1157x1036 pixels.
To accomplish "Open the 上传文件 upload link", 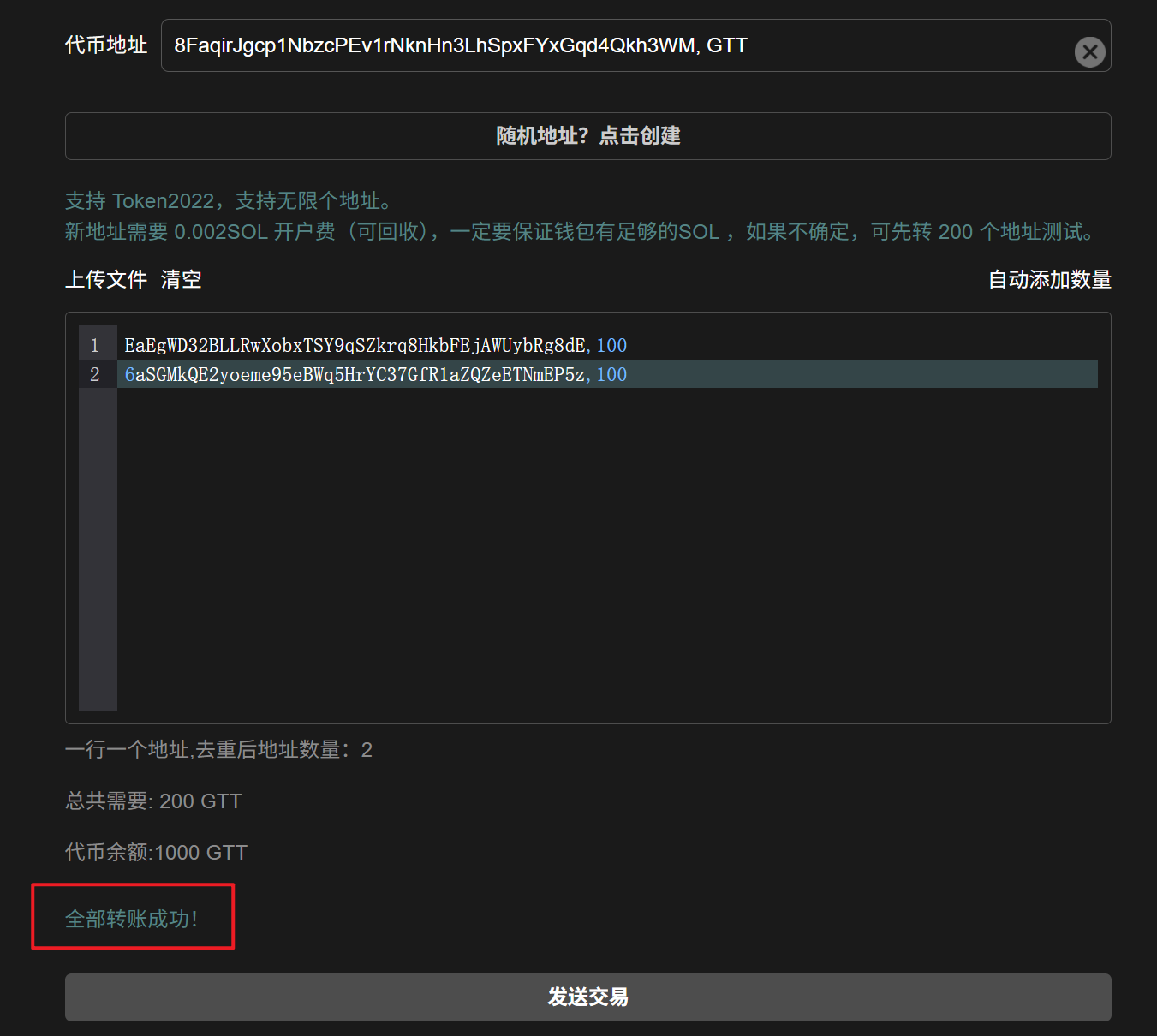I will (x=106, y=280).
